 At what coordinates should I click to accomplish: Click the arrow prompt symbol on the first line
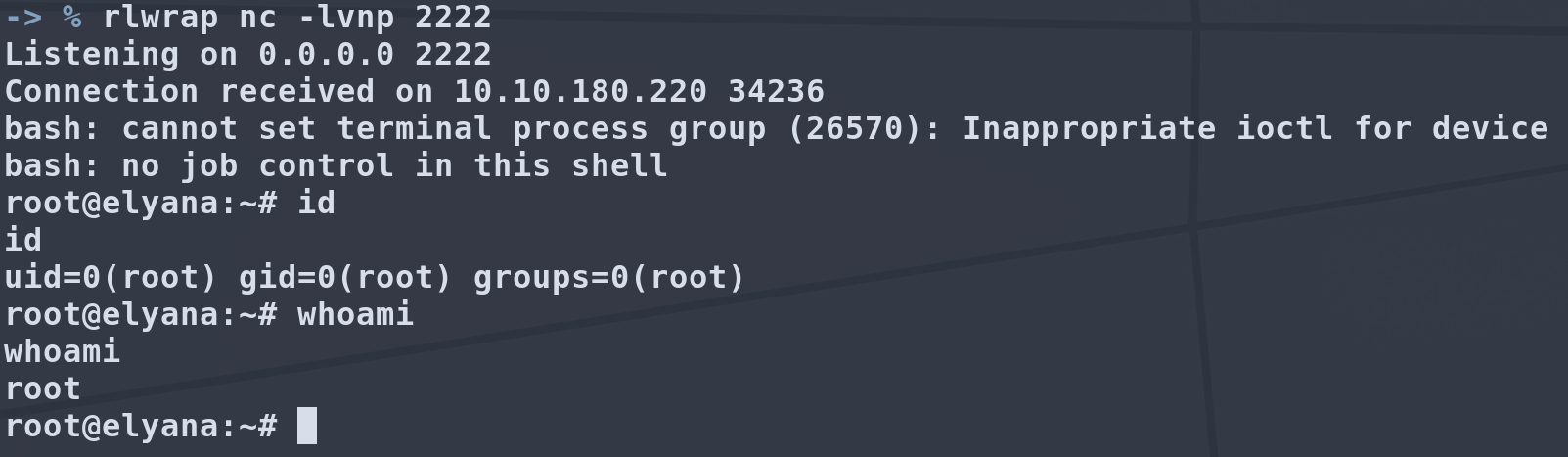[23, 17]
